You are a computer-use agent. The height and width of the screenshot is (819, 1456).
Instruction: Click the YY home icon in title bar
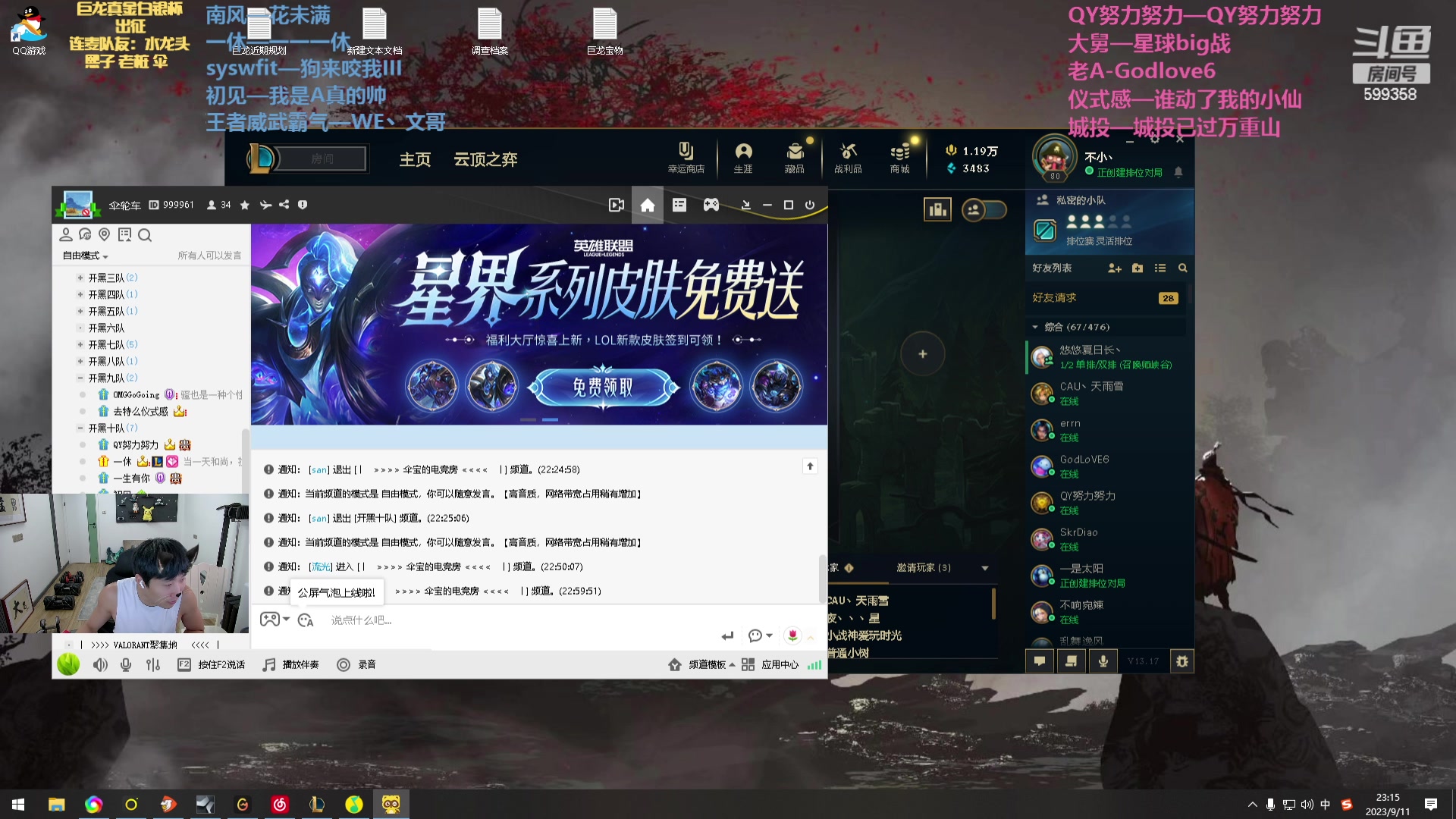tap(647, 206)
